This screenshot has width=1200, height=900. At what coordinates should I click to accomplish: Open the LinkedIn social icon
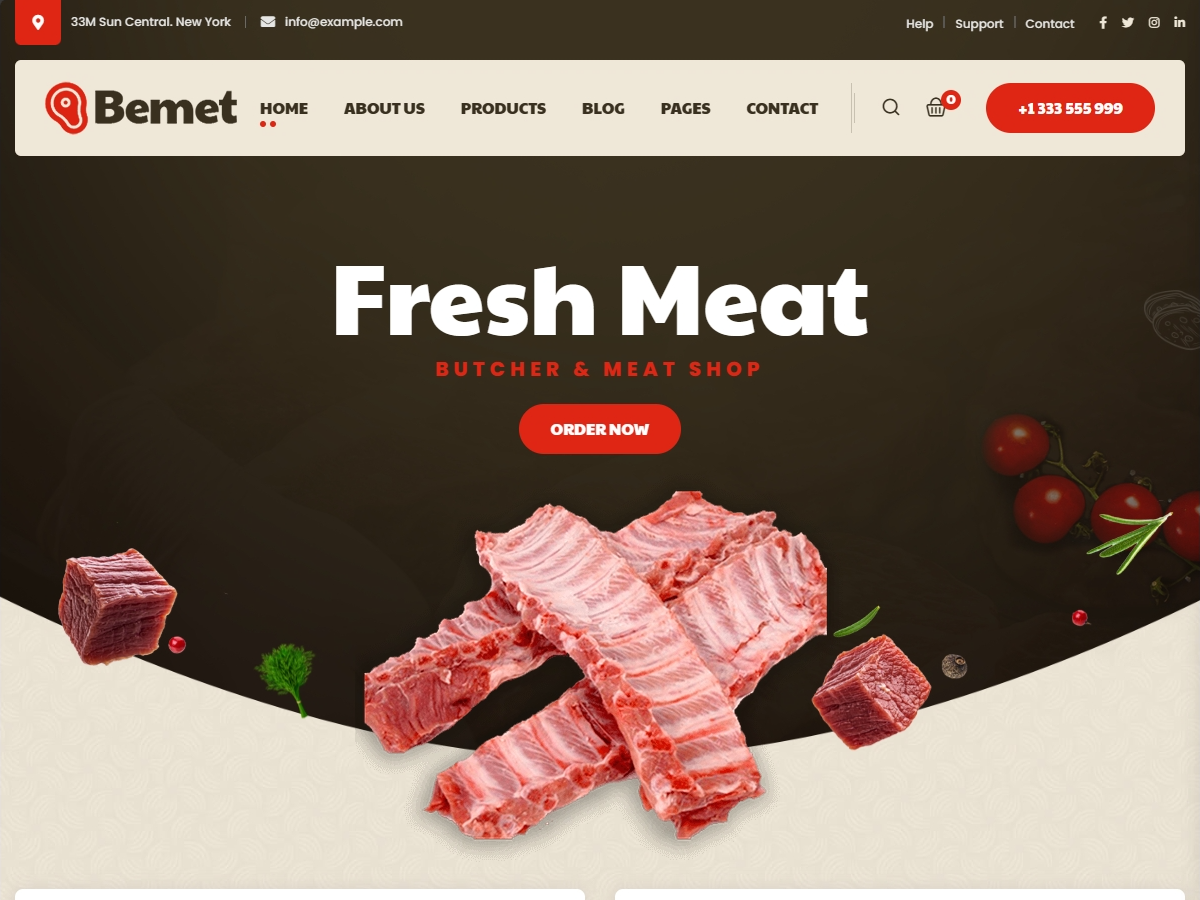pyautogui.click(x=1180, y=23)
